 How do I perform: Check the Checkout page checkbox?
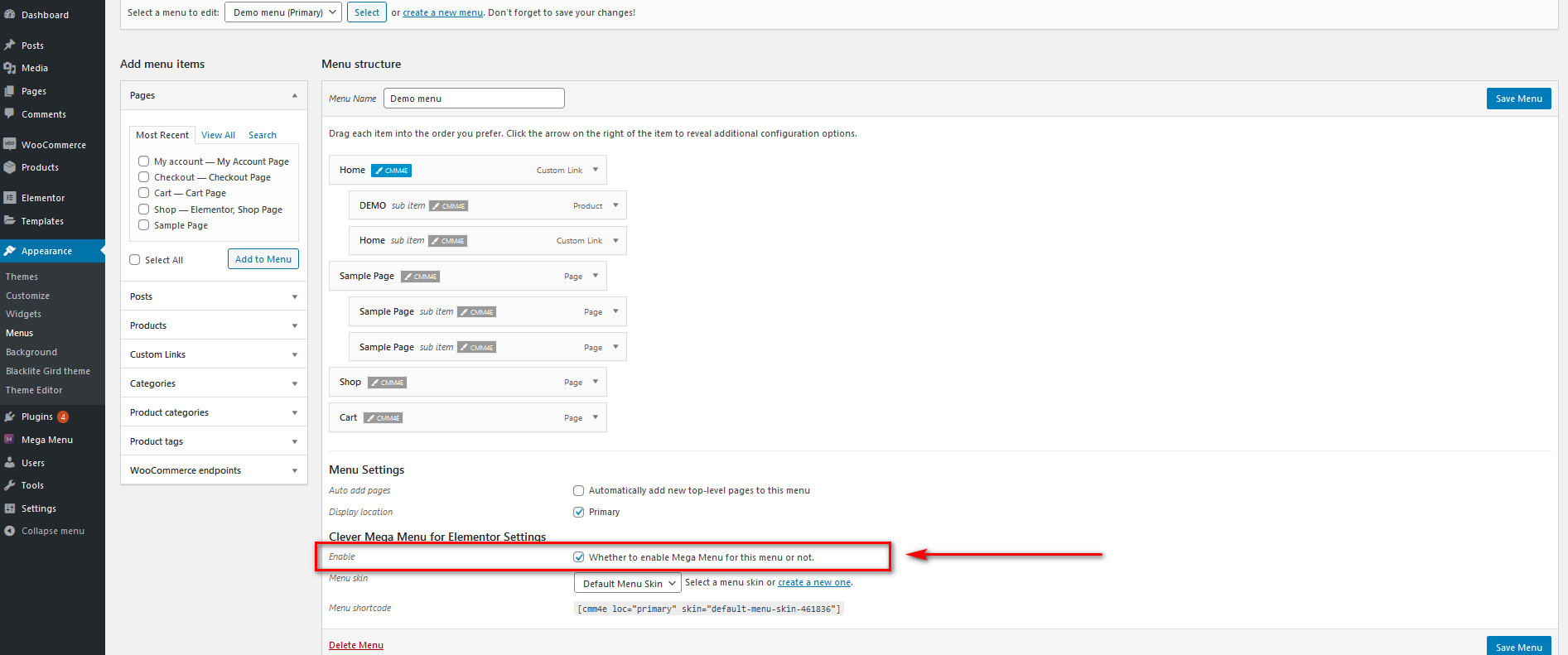point(144,177)
